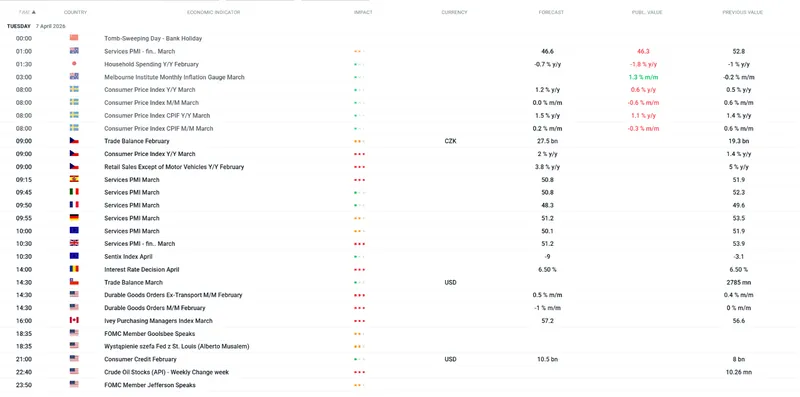
Task: Click the Economic Indicator column header
Action: tap(213, 12)
